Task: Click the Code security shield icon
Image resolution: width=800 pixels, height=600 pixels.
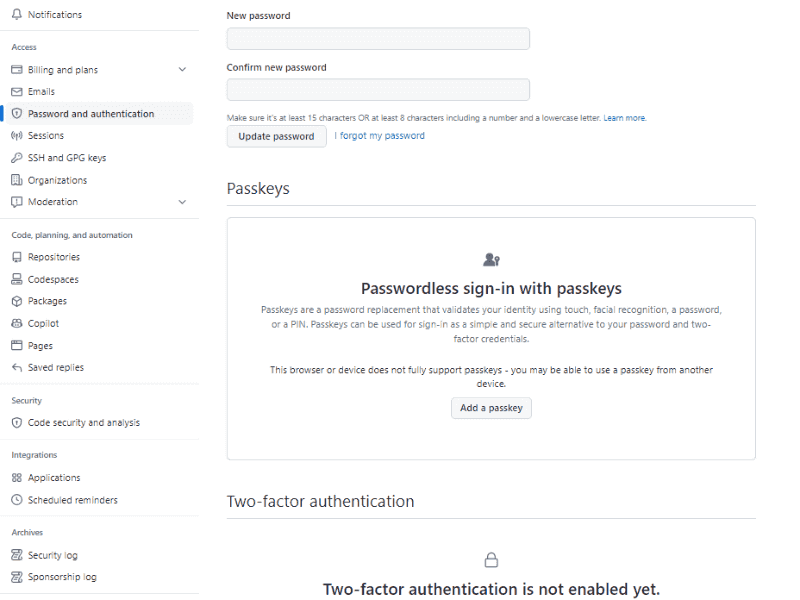Action: click(17, 423)
